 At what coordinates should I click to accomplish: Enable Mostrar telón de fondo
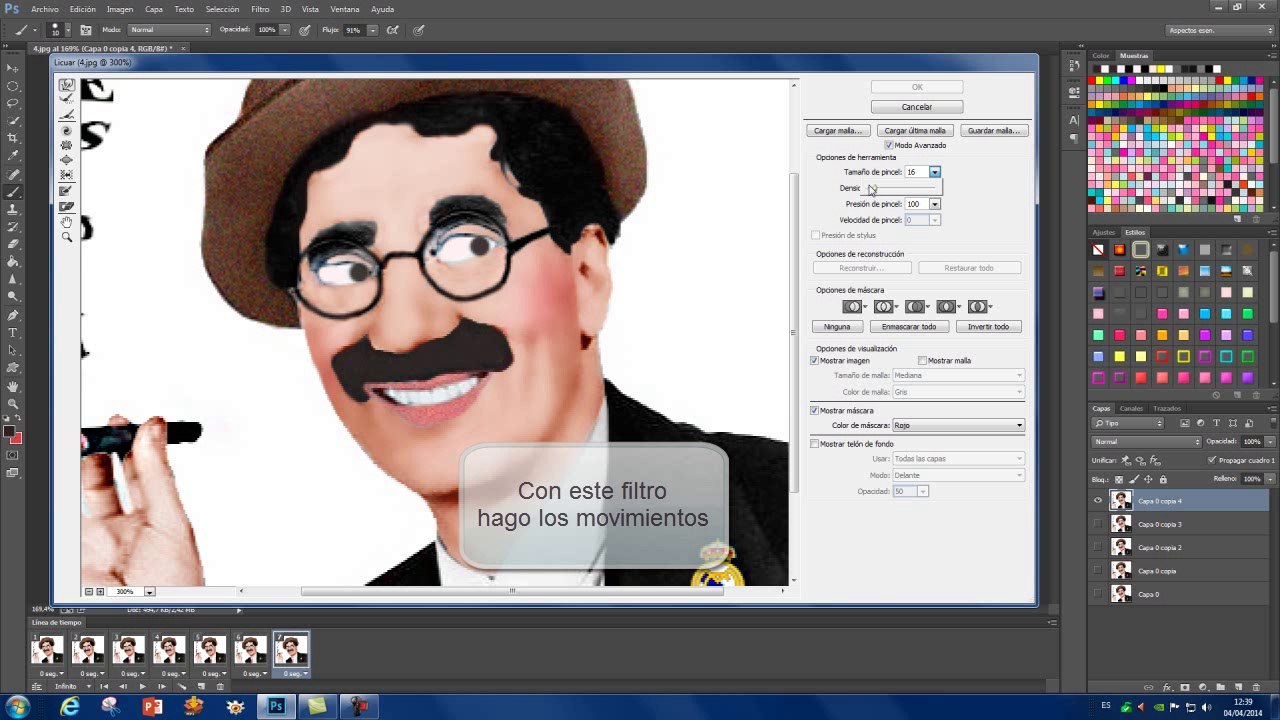[814, 443]
